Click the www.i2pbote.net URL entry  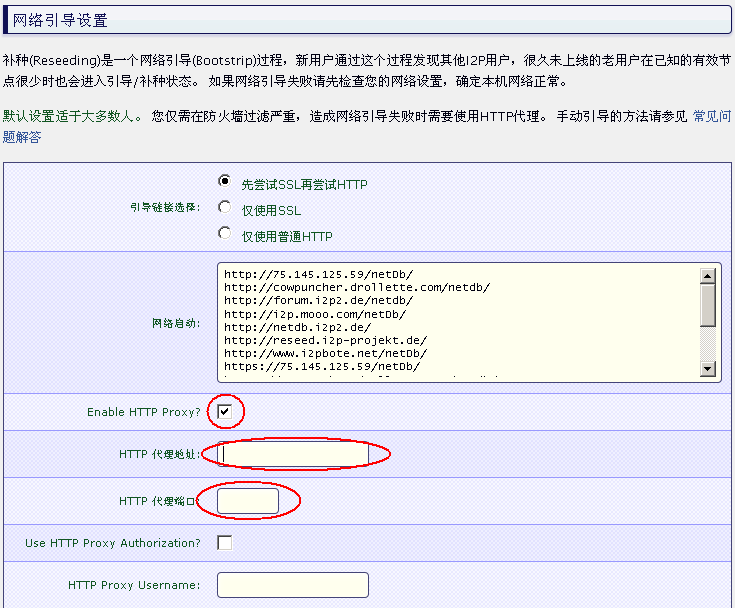point(325,353)
